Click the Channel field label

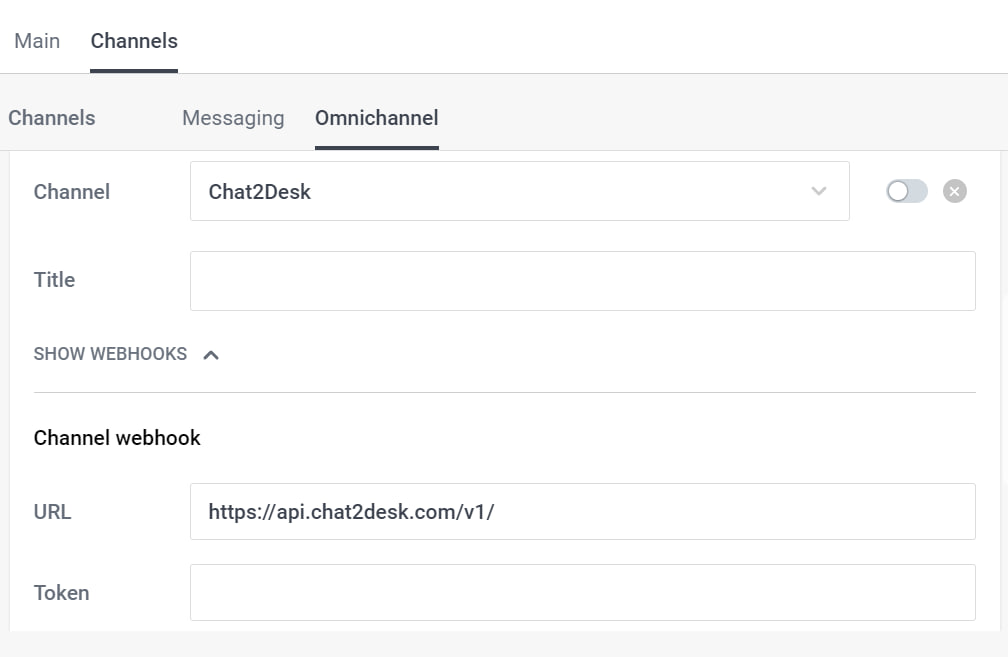pos(72,192)
